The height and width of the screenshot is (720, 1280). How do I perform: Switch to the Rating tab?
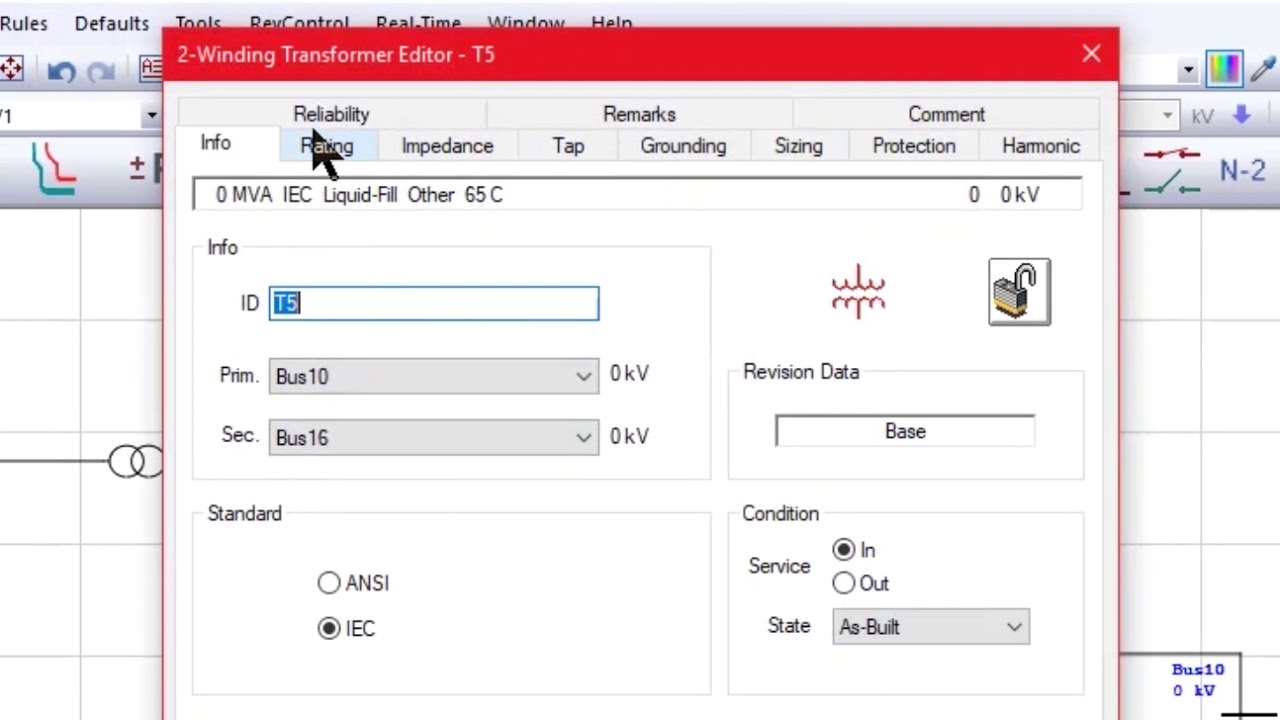(327, 146)
